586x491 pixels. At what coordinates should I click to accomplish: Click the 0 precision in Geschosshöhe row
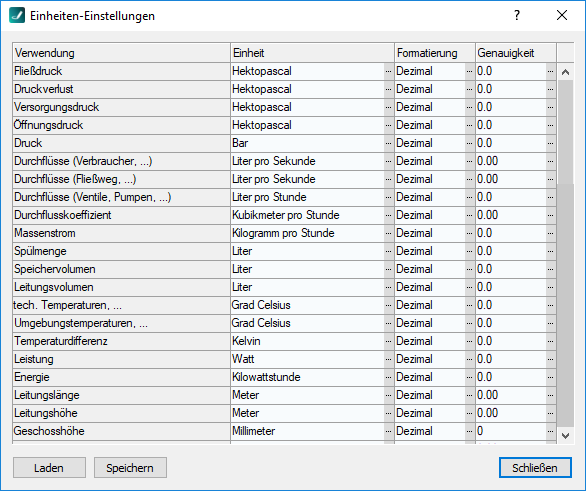click(x=480, y=431)
